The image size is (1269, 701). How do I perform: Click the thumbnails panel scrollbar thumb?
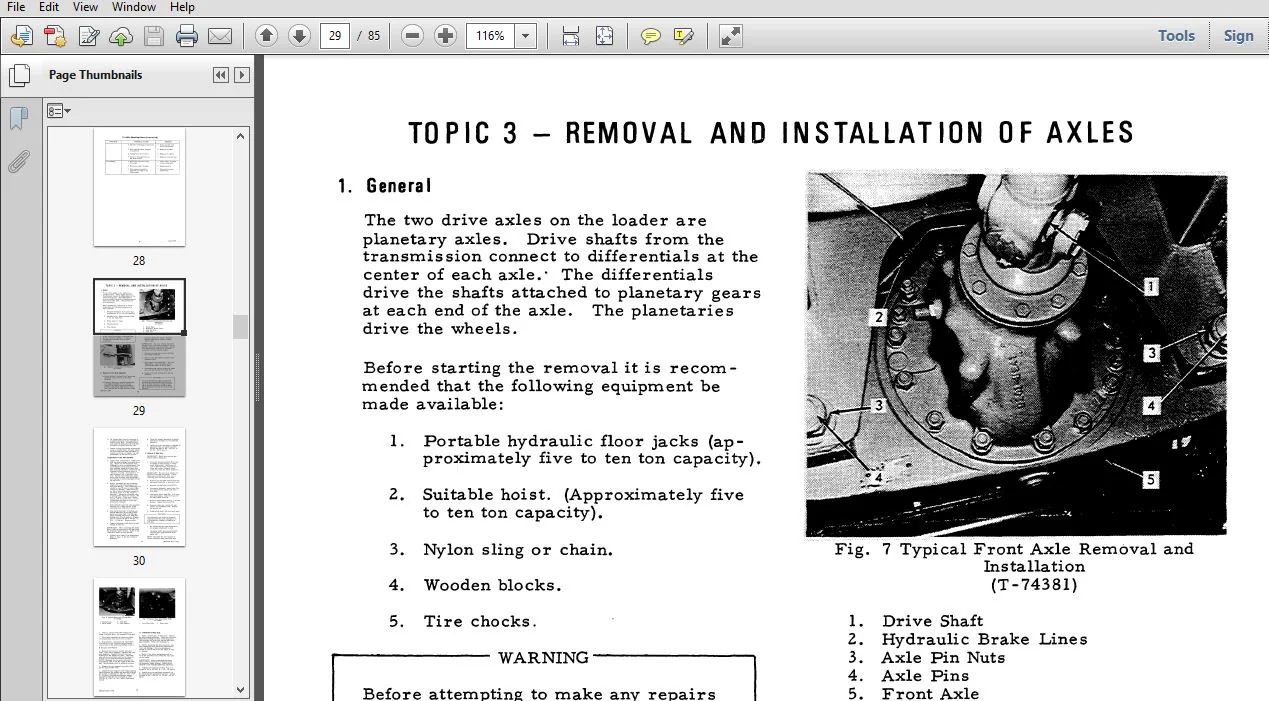241,327
